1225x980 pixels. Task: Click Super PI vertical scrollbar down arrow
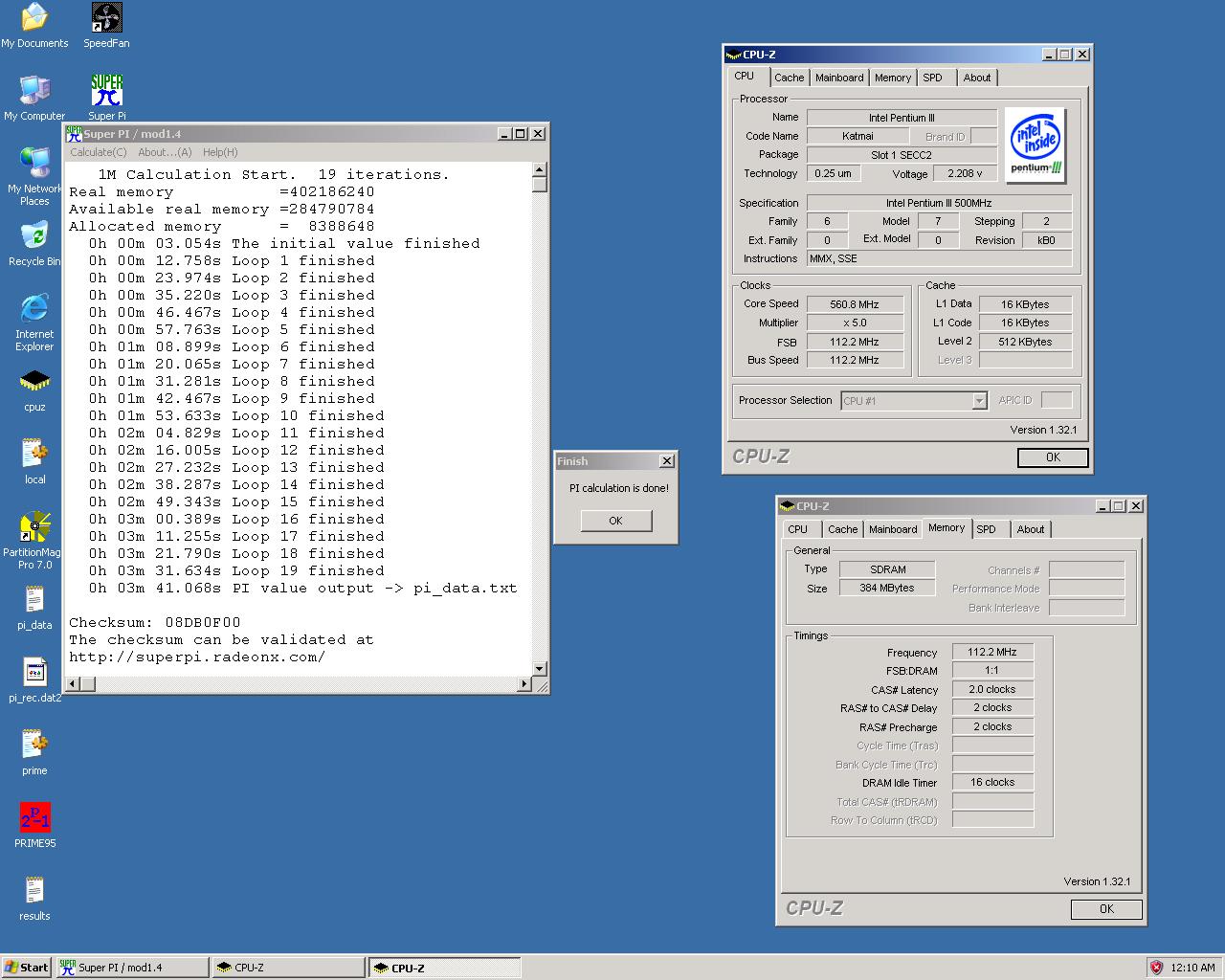(x=540, y=668)
